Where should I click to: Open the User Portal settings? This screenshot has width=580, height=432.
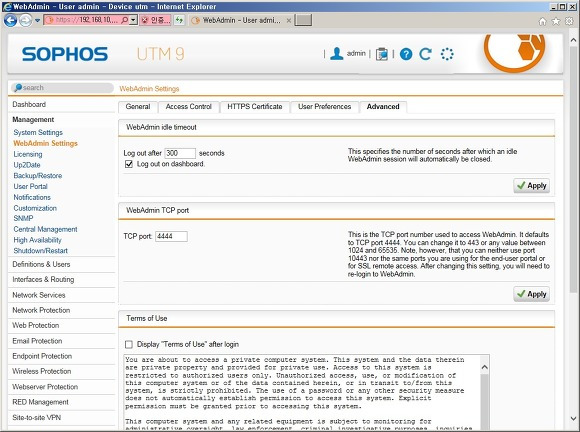tap(30, 186)
